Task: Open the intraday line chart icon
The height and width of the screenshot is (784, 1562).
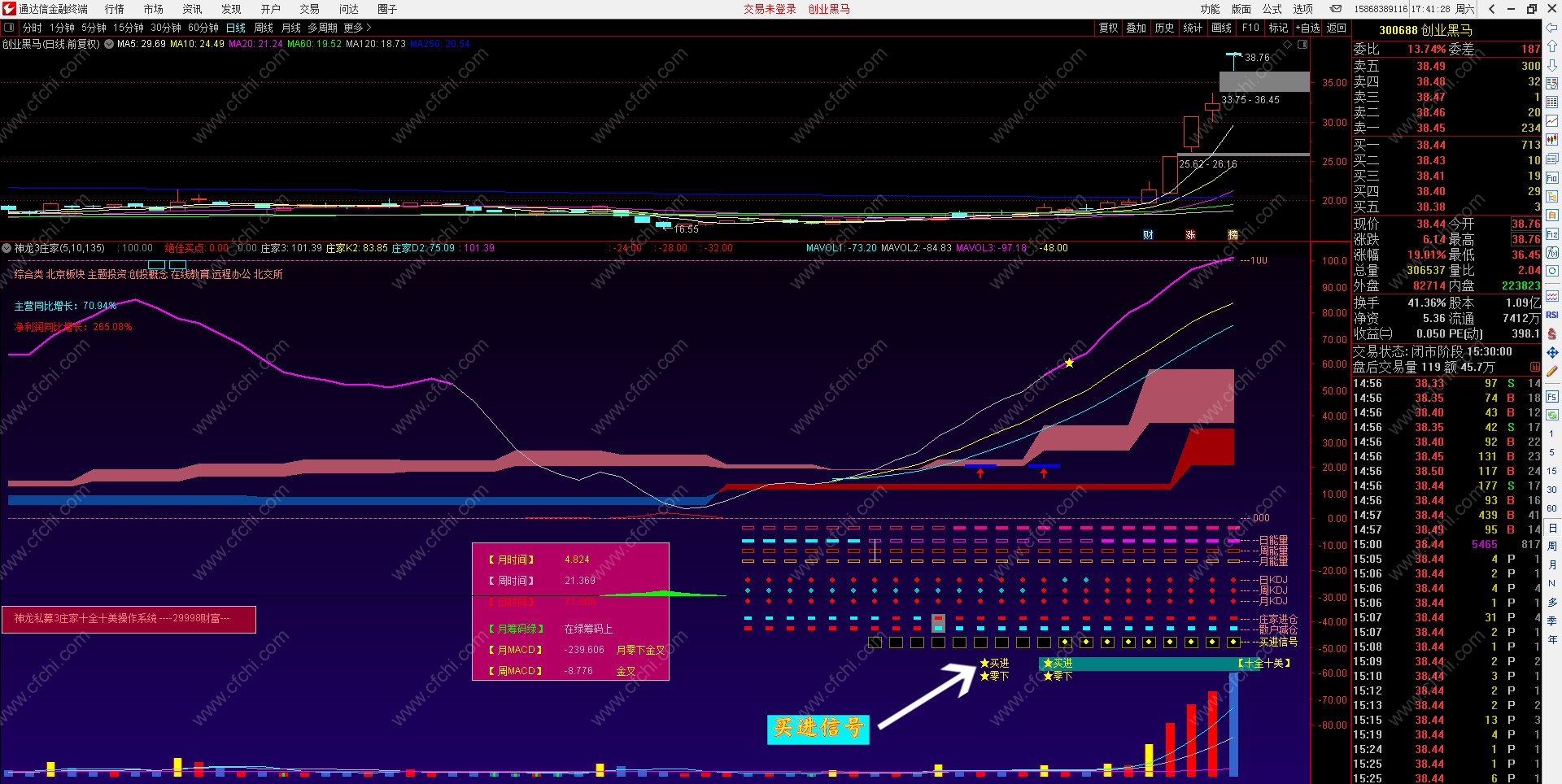Action: pos(1552,121)
